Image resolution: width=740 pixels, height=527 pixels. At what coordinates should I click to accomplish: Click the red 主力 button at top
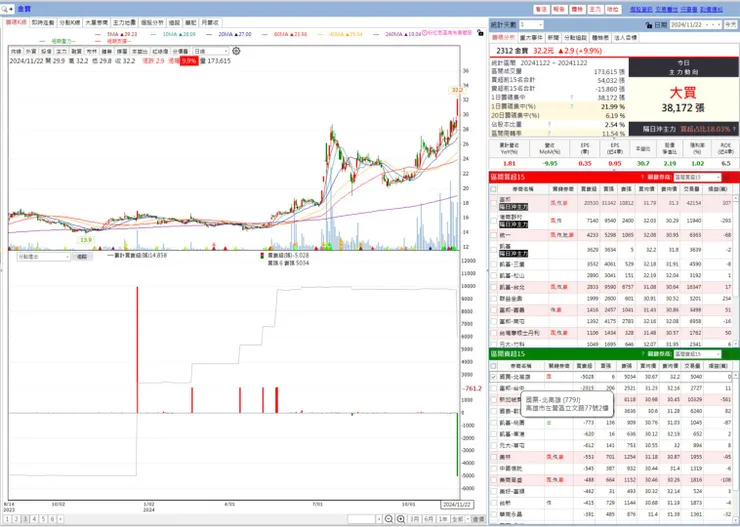(595, 9)
